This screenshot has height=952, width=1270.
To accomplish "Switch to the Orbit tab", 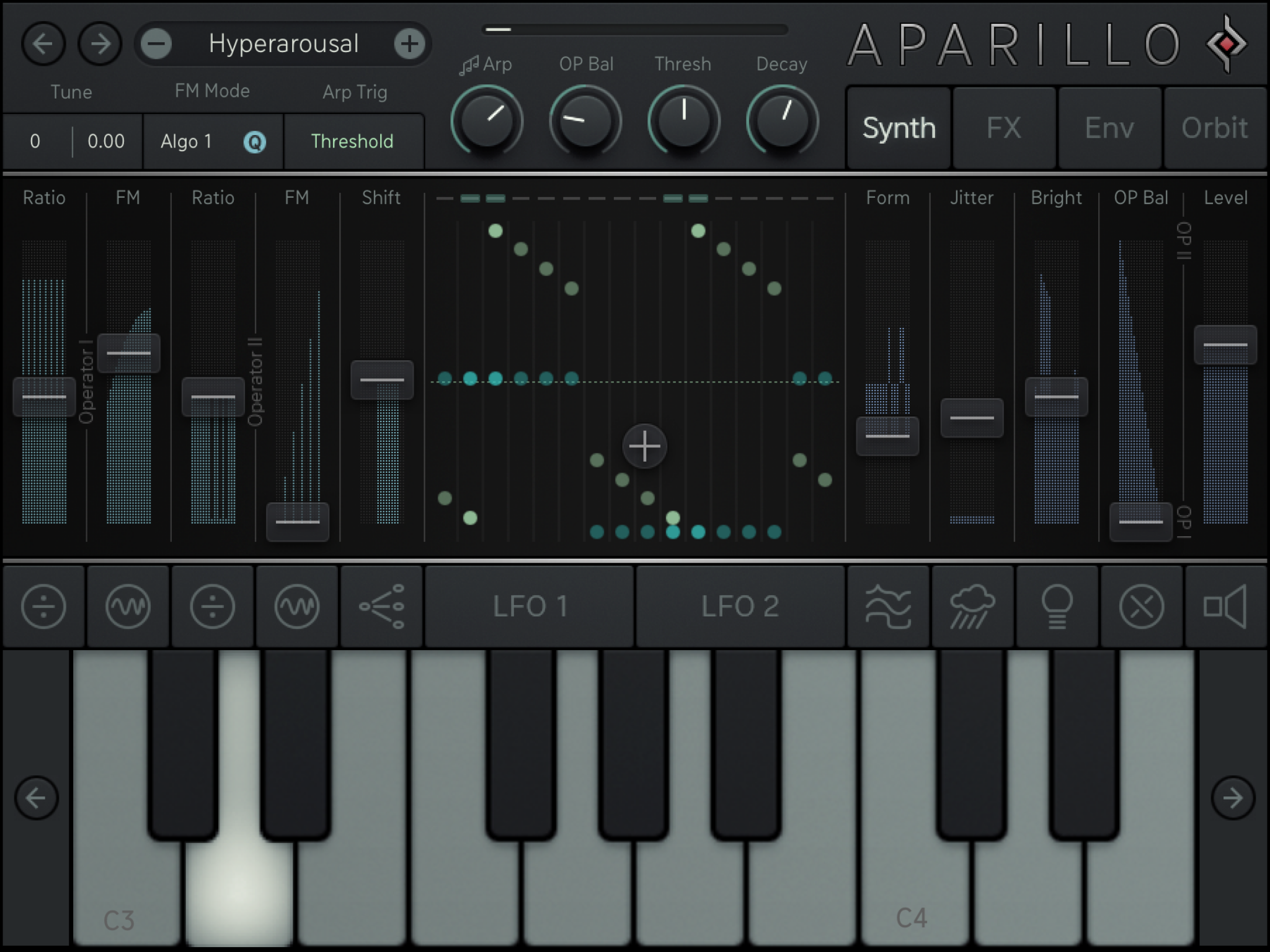I will pyautogui.click(x=1214, y=128).
